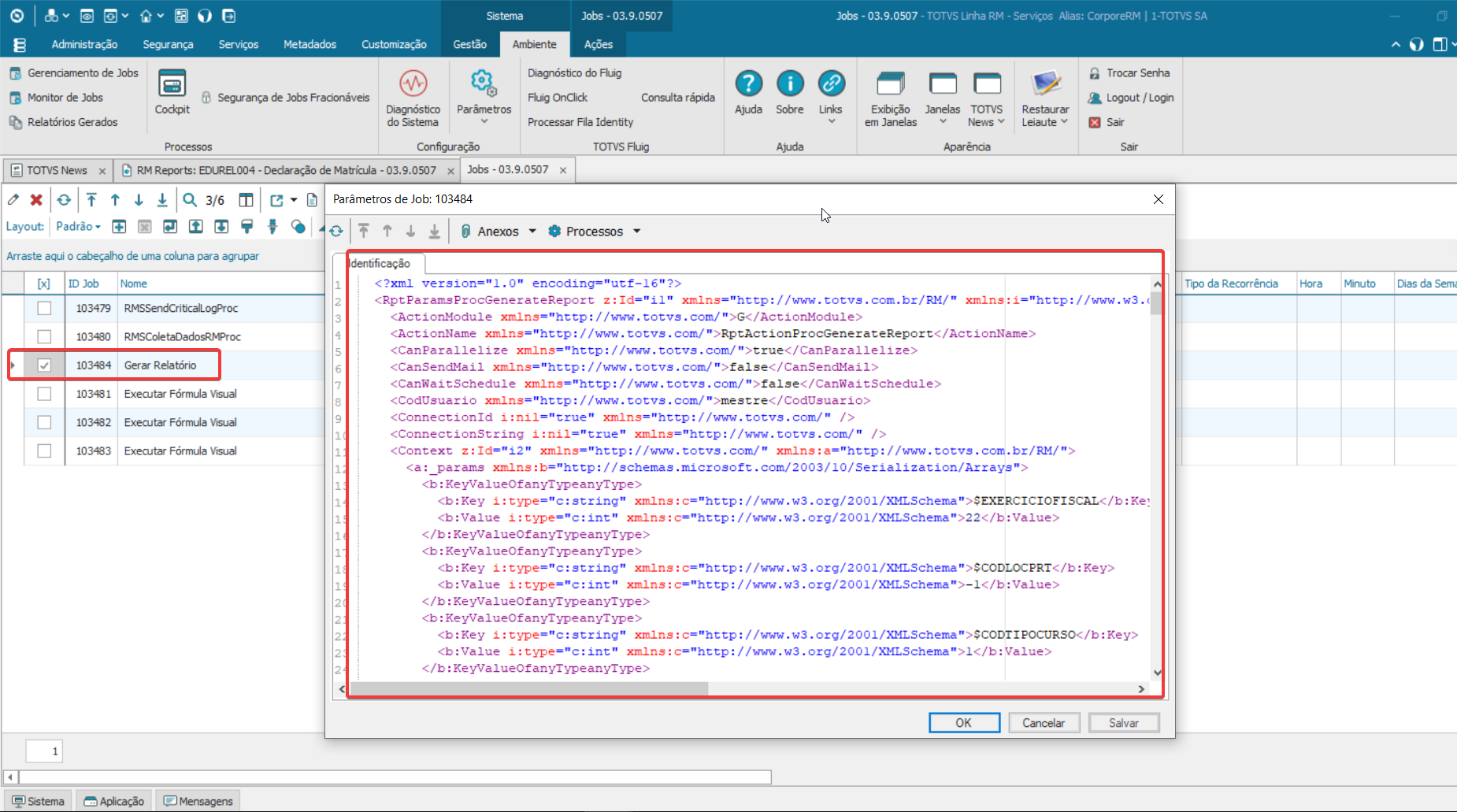Switch to RM Reports EDUREL004 tab
Image resolution: width=1457 pixels, height=812 pixels.
286,170
